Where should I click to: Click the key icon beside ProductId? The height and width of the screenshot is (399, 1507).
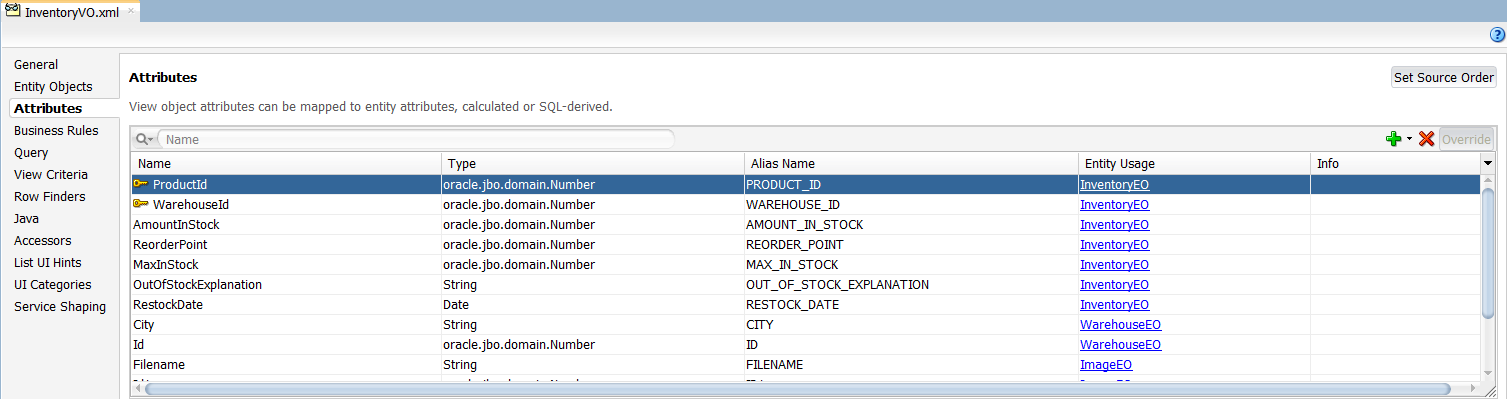pos(140,184)
